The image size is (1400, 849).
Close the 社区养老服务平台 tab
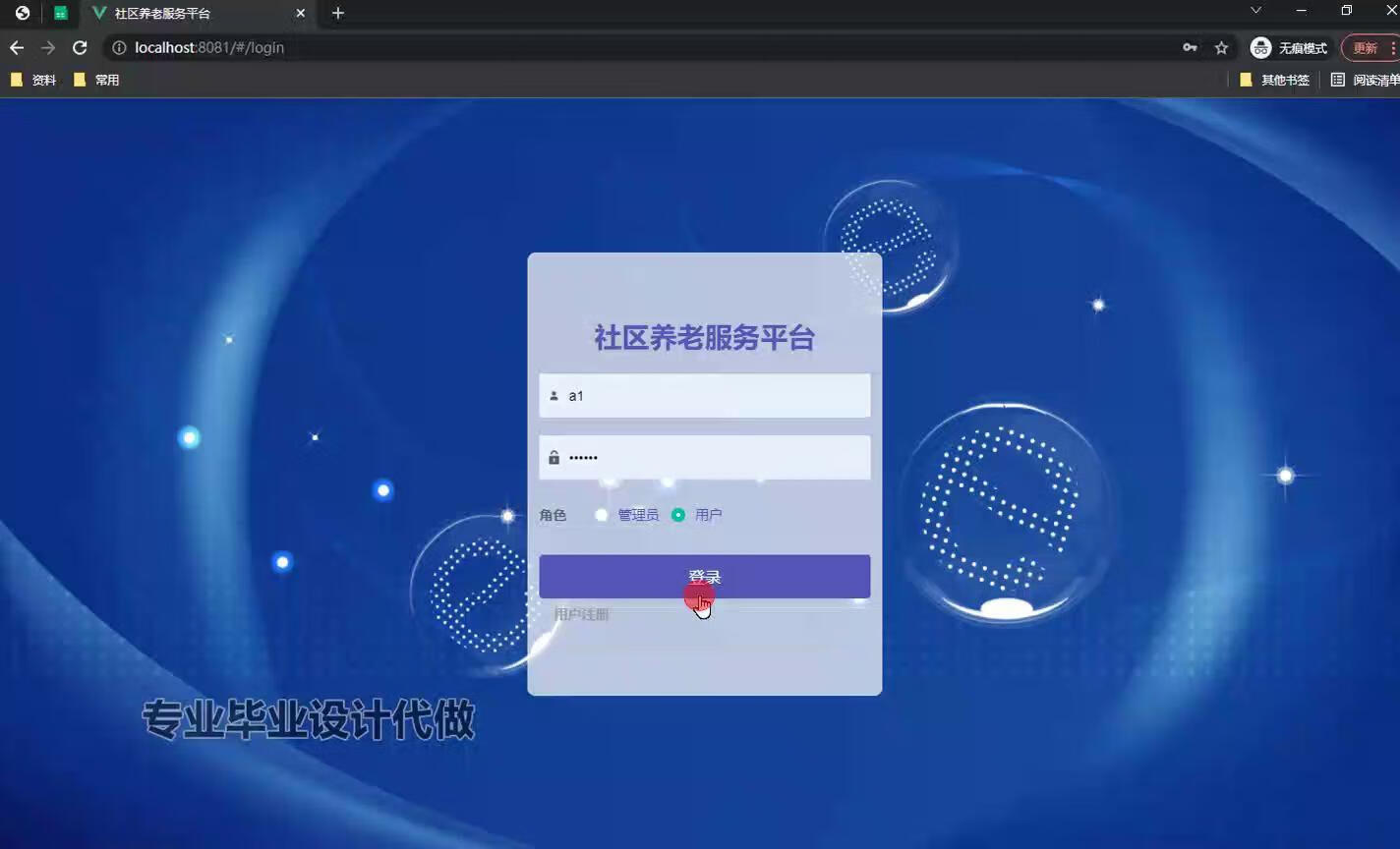click(x=301, y=13)
